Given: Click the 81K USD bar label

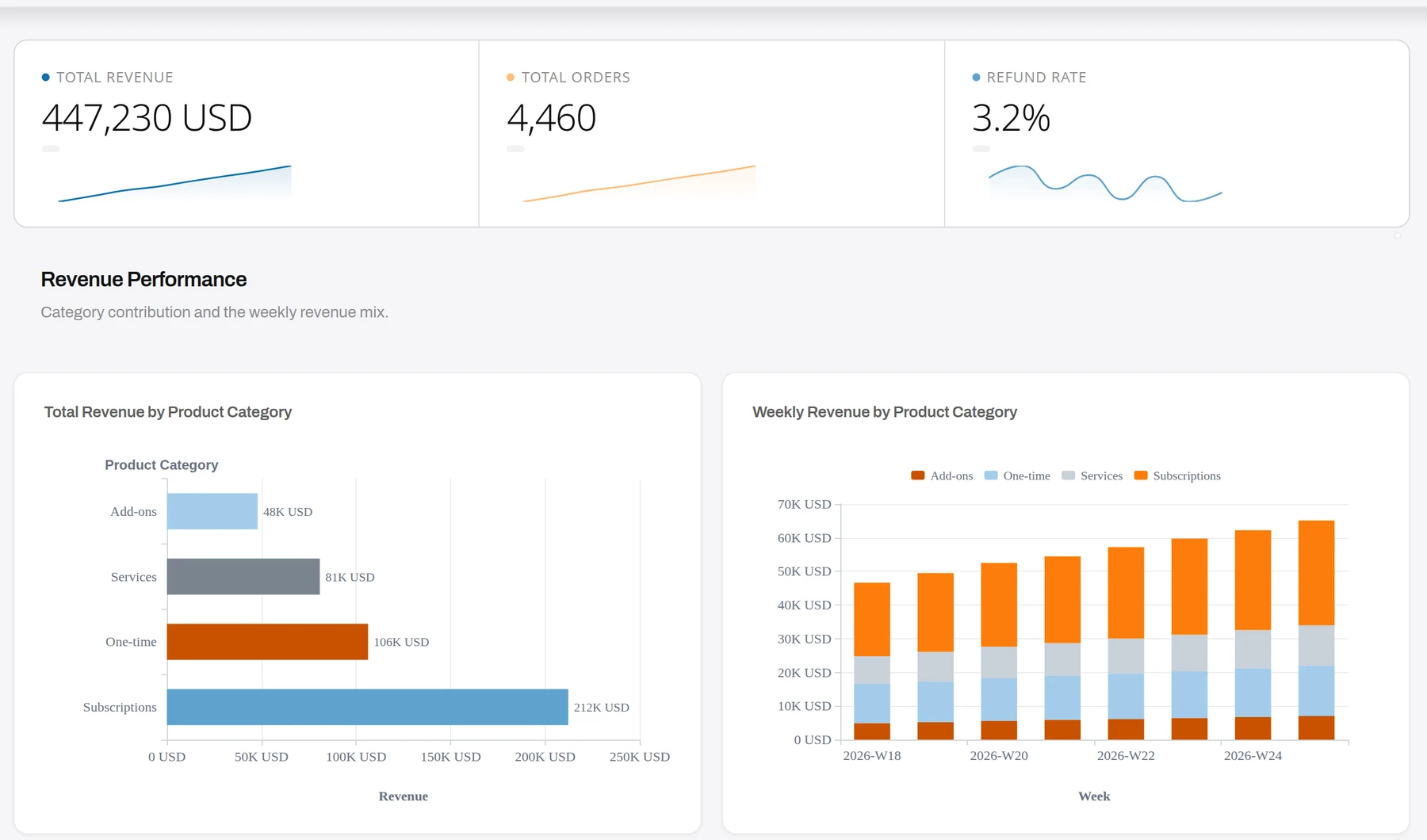Looking at the screenshot, I should click(x=350, y=577).
